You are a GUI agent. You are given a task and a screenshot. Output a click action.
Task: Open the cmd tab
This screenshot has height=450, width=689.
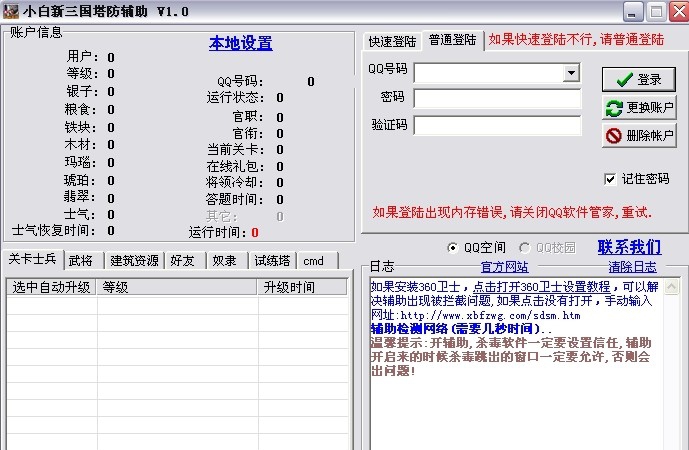click(x=317, y=261)
